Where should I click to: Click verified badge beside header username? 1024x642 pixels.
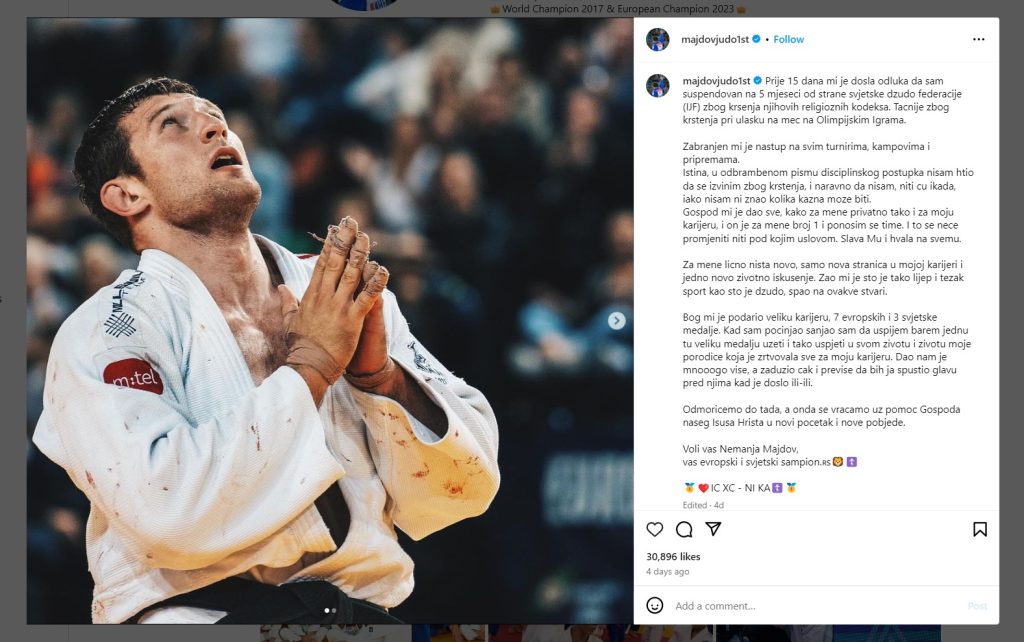tap(756, 39)
